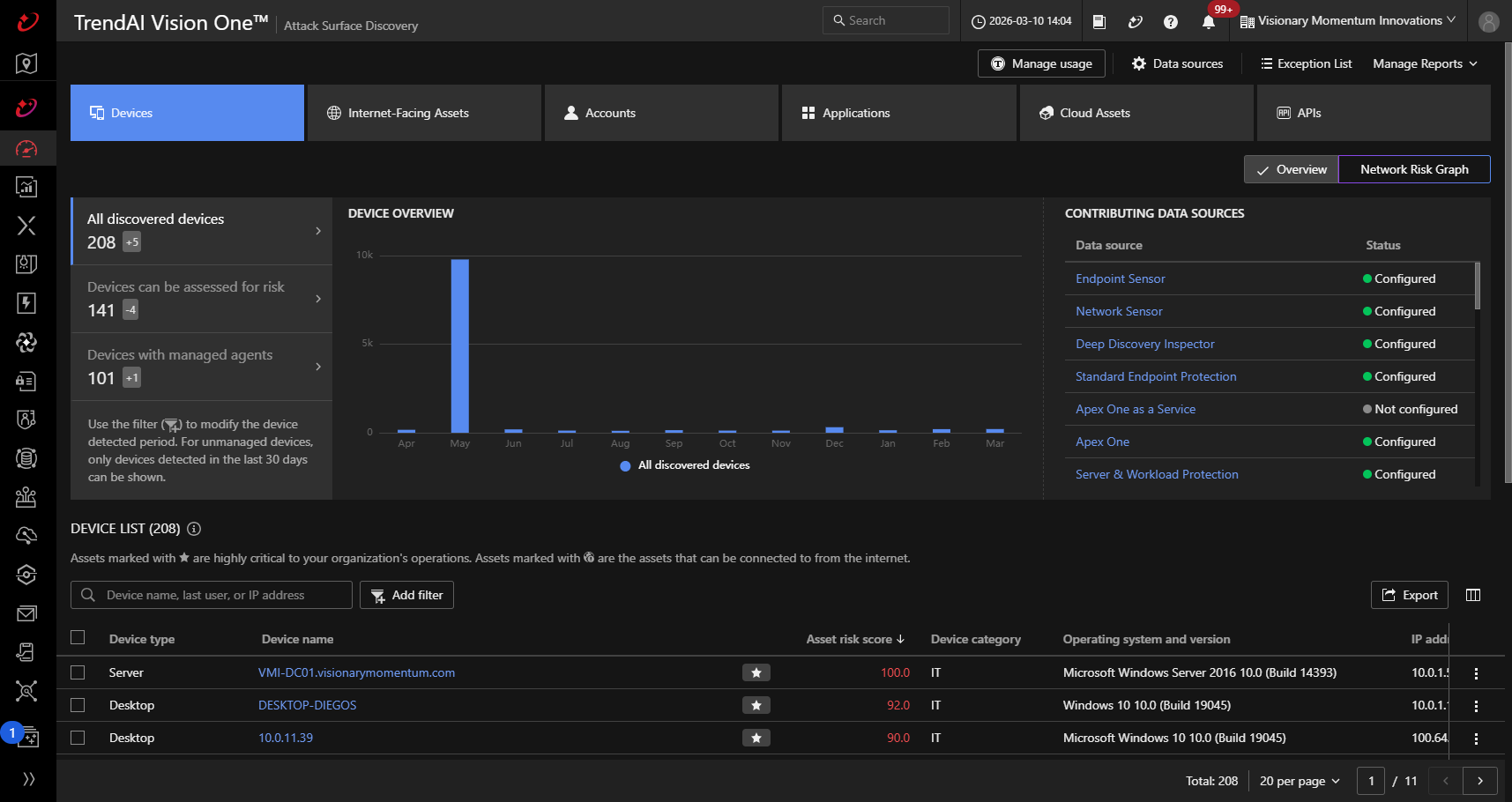Open the column settings icon
Viewport: 1512px width, 802px height.
click(1472, 595)
